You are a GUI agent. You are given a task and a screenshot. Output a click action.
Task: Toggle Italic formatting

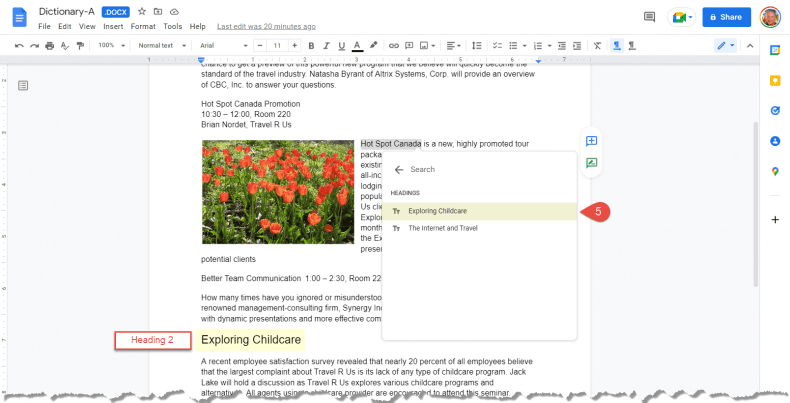[326, 45]
